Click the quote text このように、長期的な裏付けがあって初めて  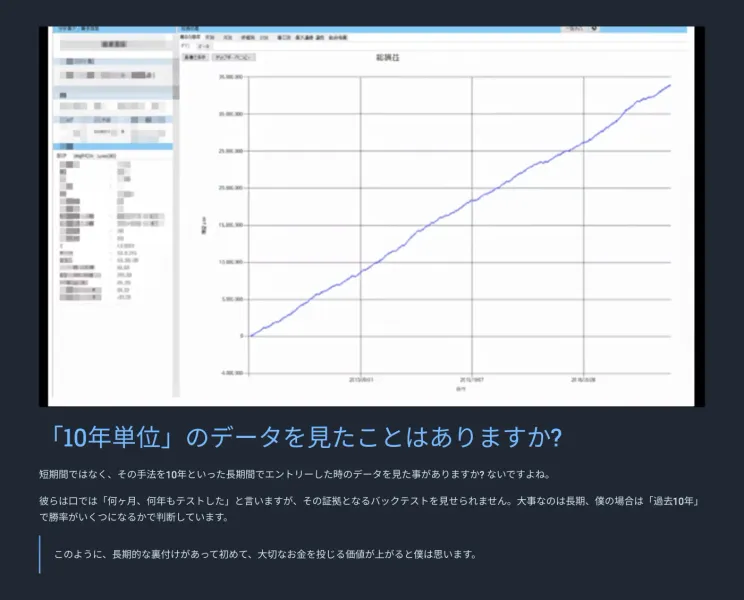265,554
